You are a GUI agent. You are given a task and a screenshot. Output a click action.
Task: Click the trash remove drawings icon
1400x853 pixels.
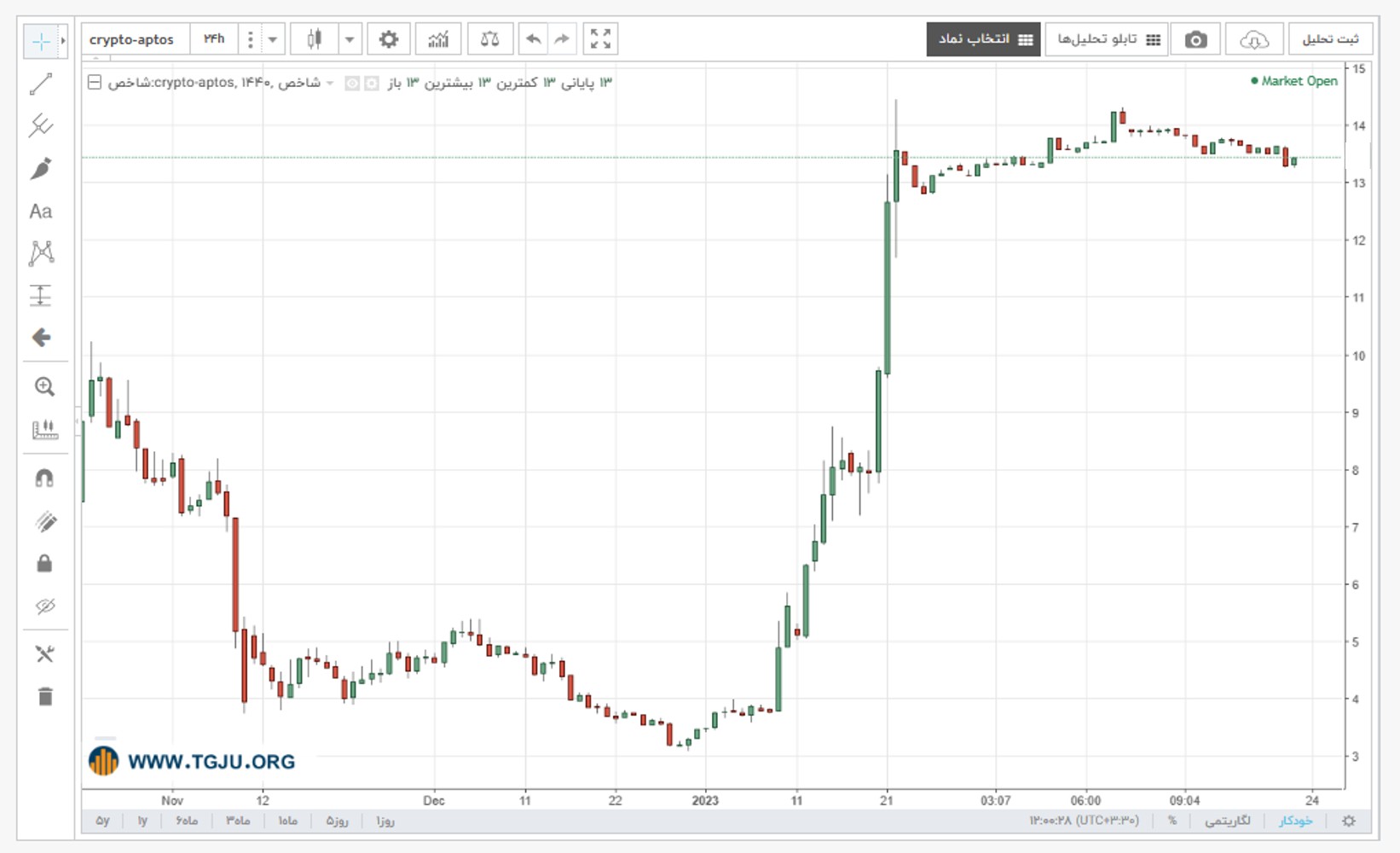pos(44,697)
